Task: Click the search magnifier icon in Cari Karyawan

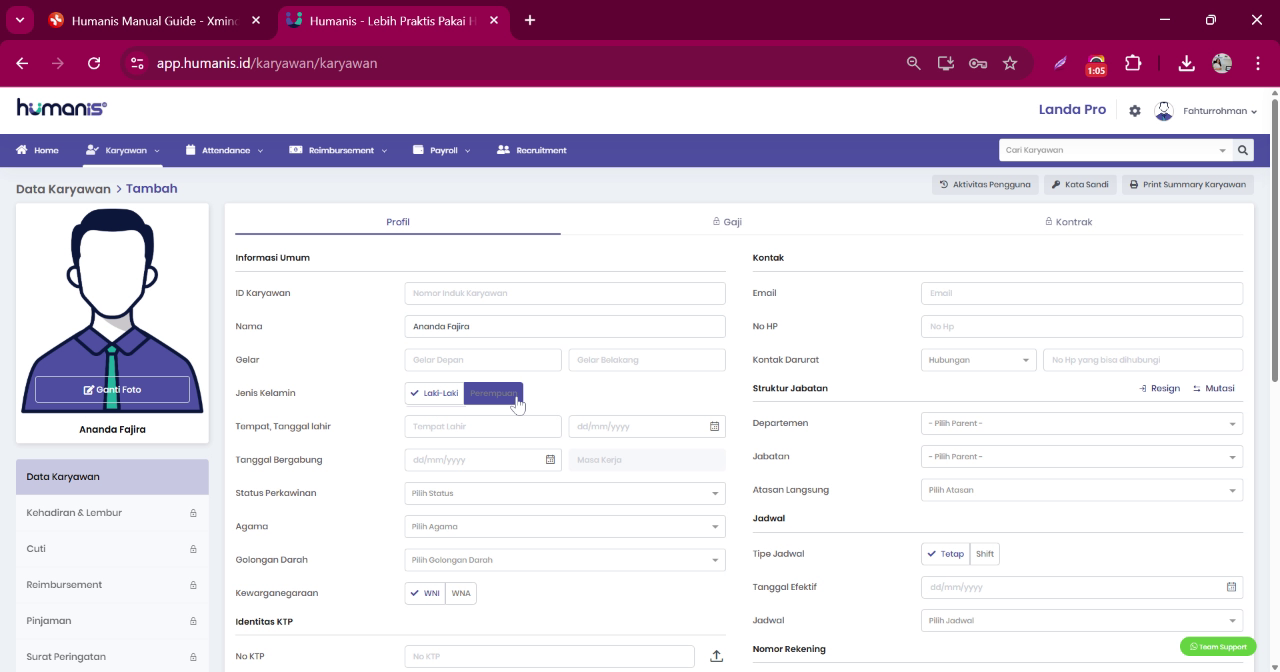Action: coord(1243,150)
